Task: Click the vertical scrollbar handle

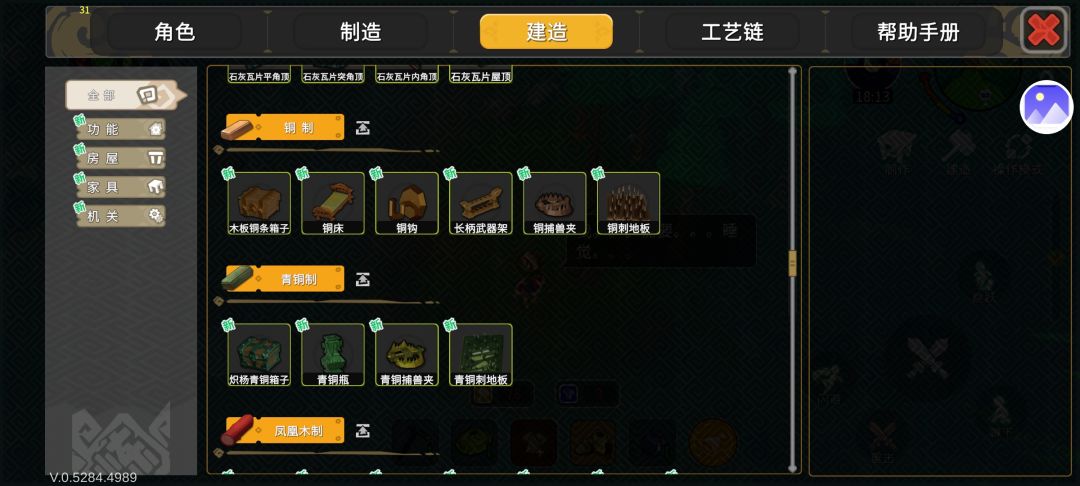Action: pos(792,263)
